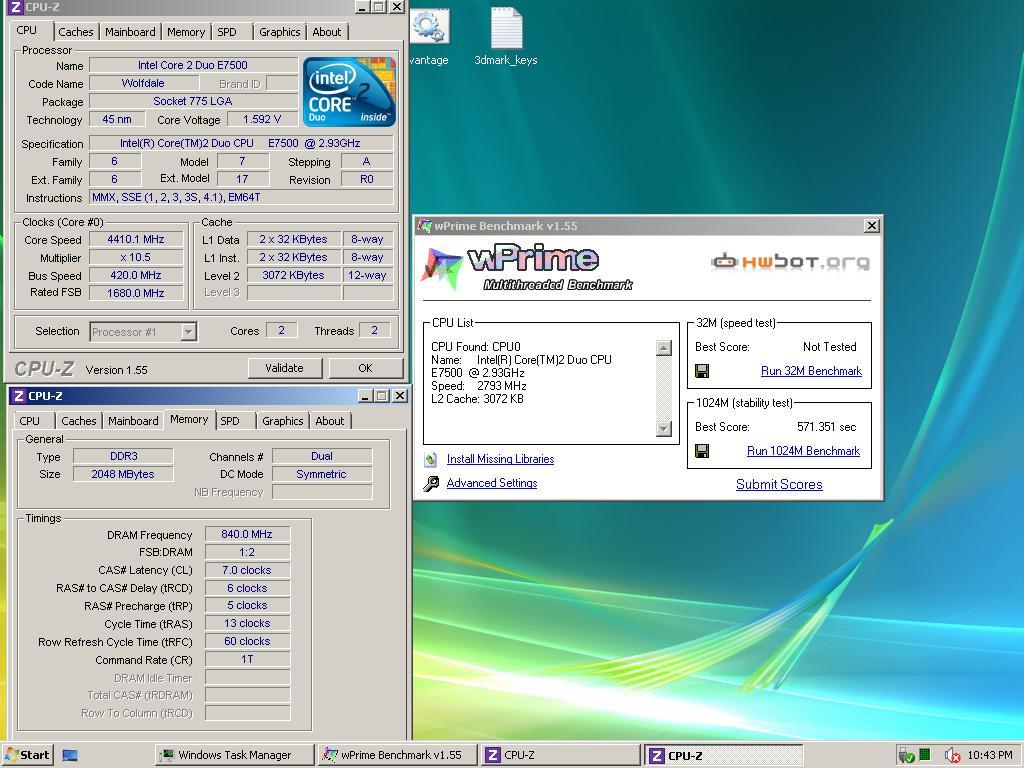Click the Install Missing Libraries icon
The image size is (1024, 768).
point(430,460)
